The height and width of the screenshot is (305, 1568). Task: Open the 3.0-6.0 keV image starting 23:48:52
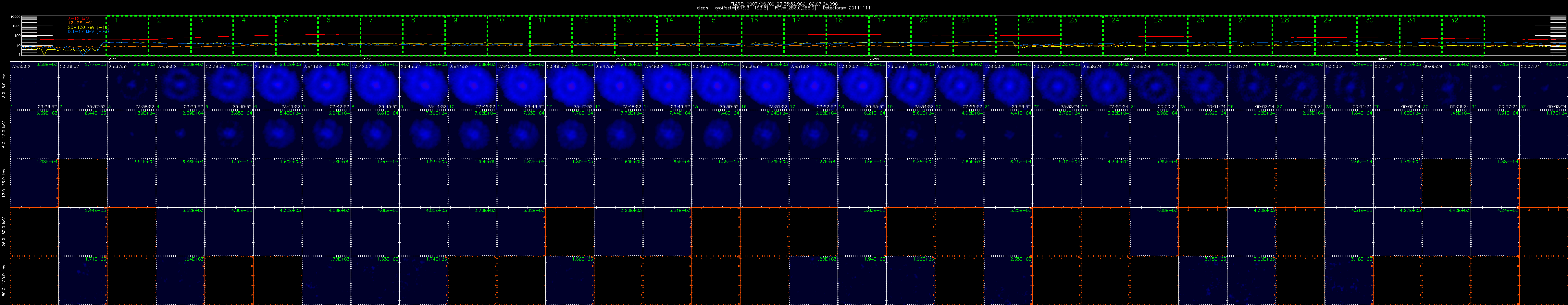(x=667, y=86)
